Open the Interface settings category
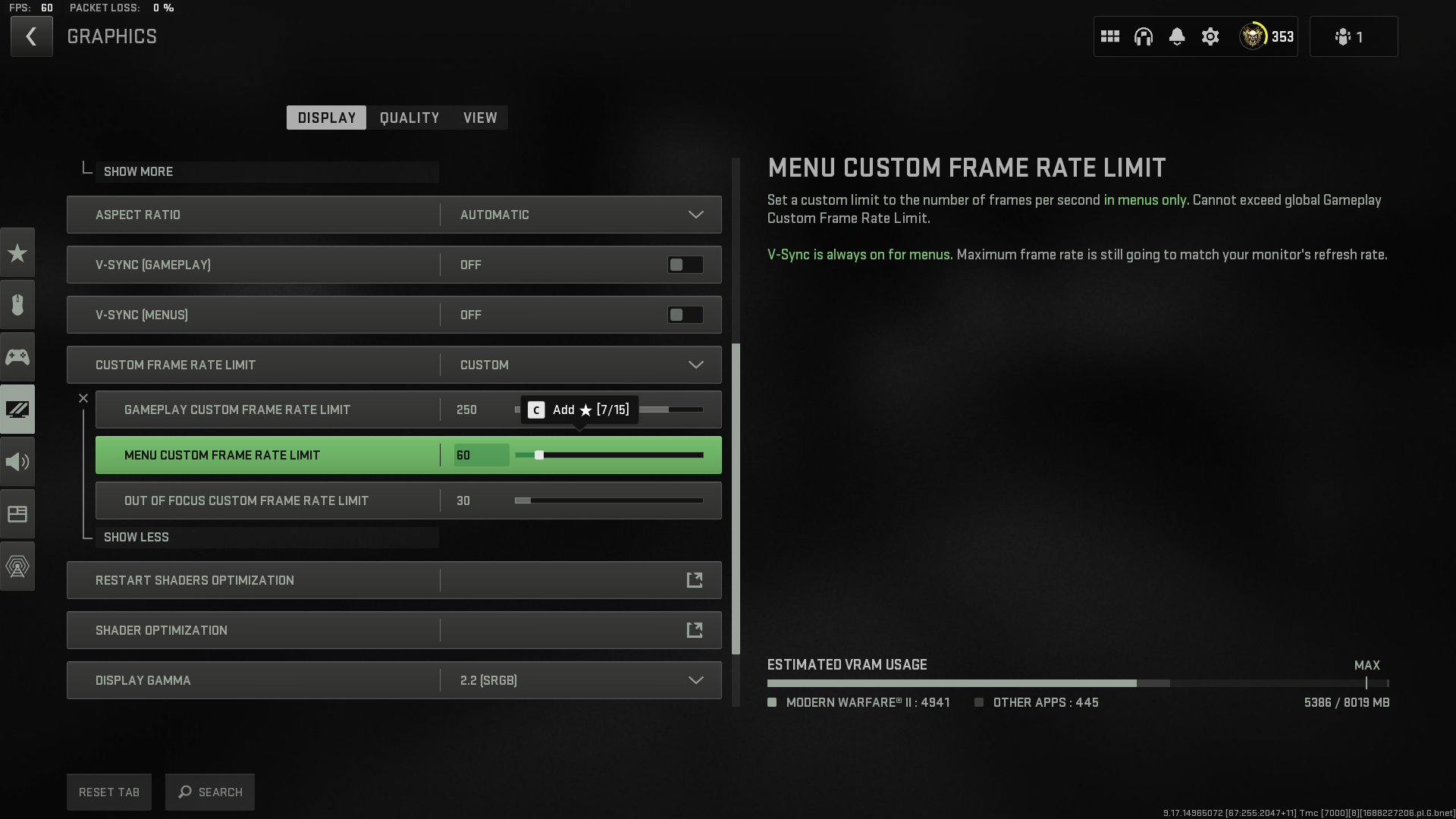1456x819 pixels. click(x=17, y=514)
